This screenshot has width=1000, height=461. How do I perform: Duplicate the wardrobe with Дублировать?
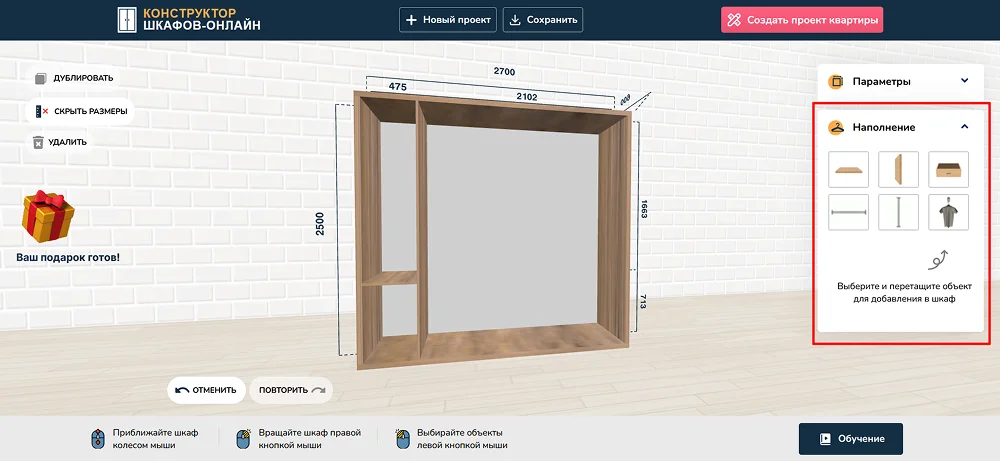[x=73, y=78]
